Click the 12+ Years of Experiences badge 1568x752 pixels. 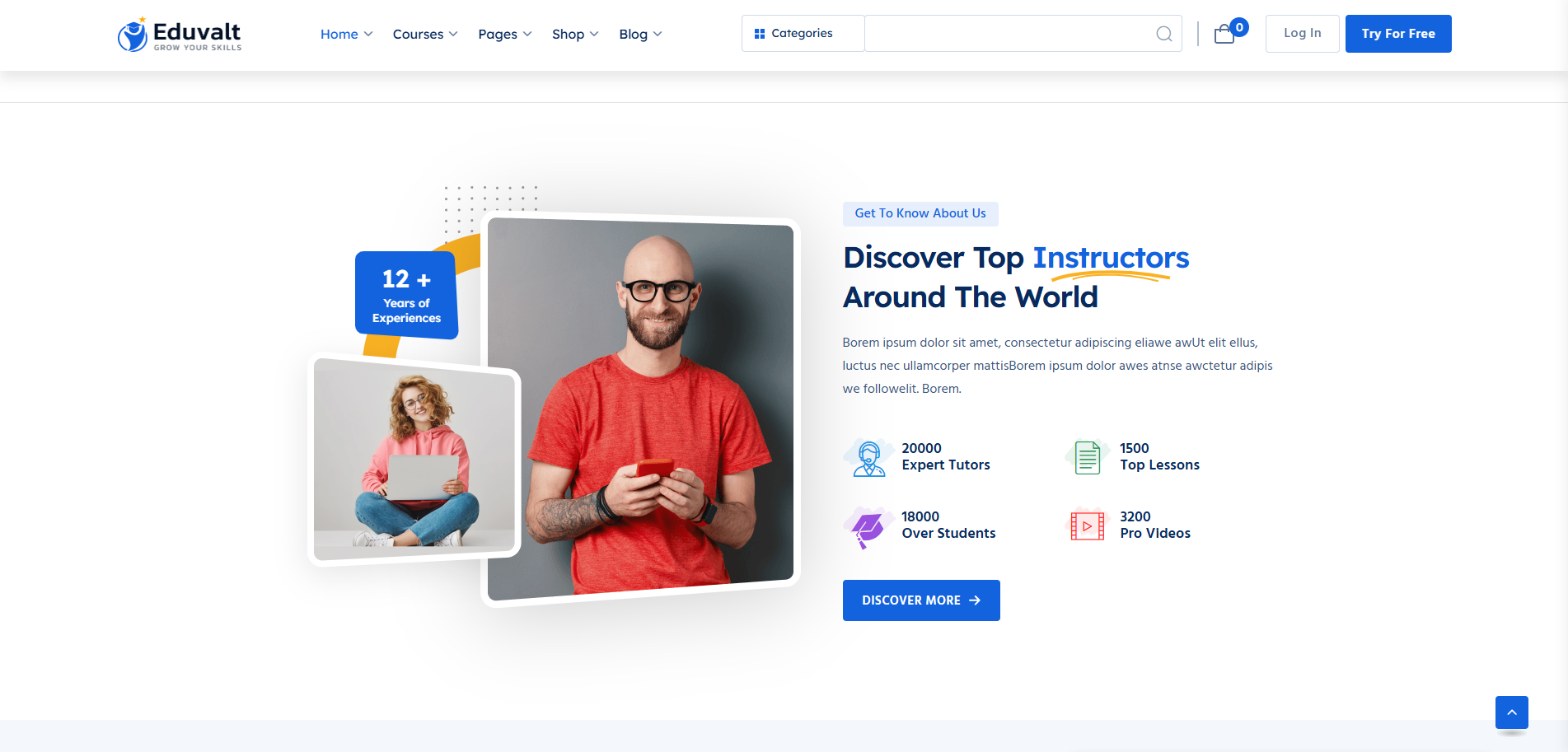click(406, 296)
